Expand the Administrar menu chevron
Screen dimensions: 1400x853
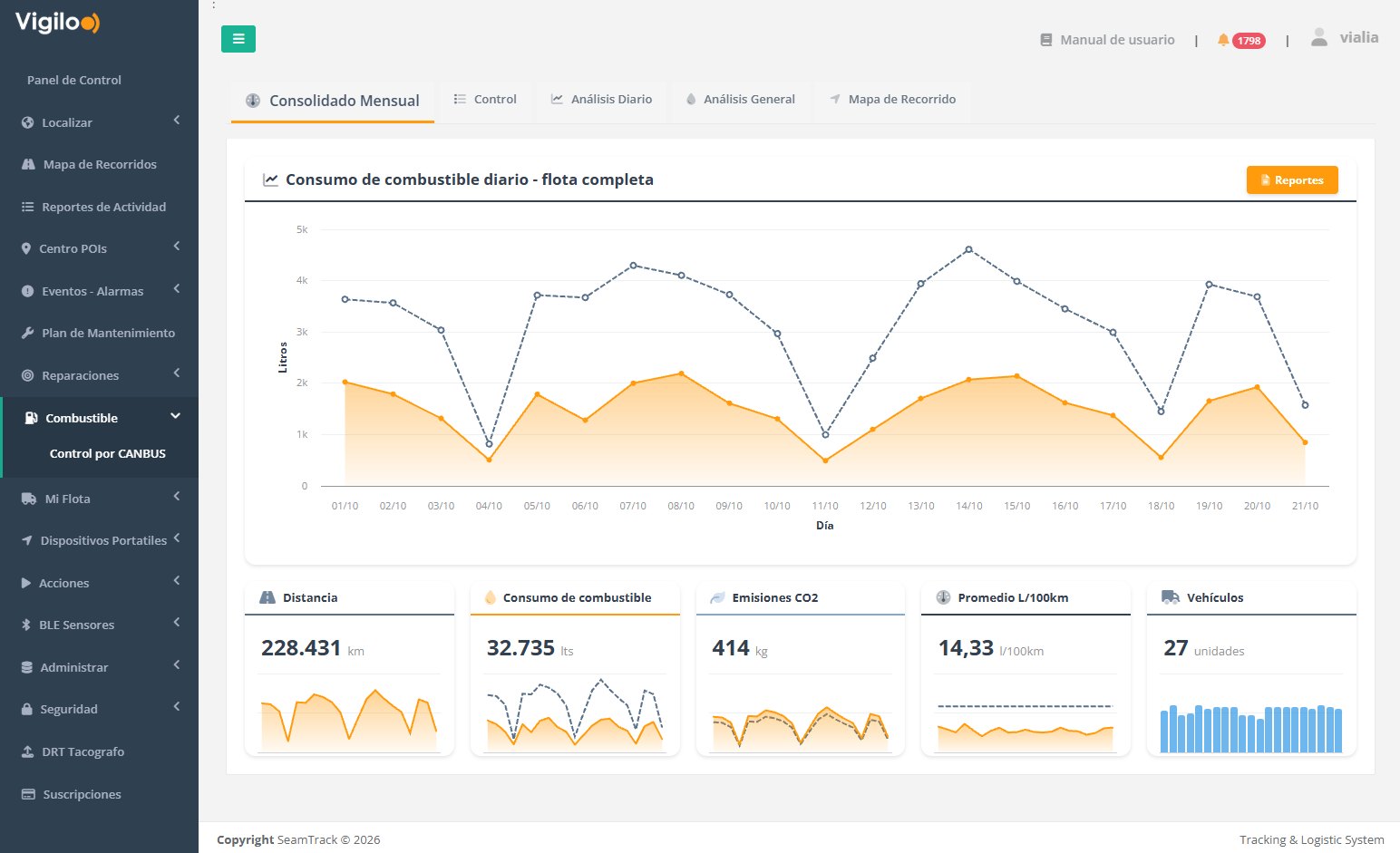(x=177, y=665)
